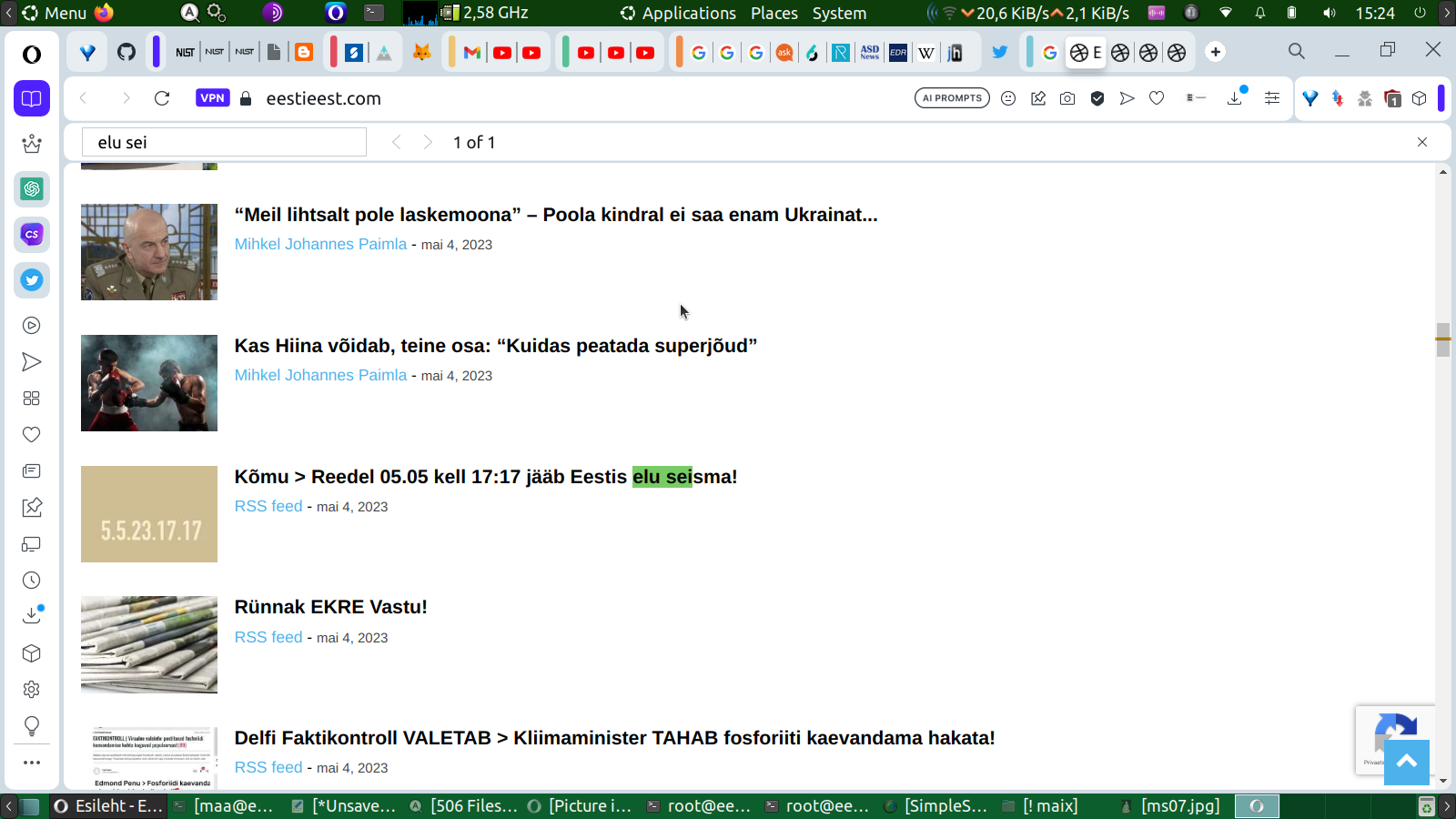Close the find-in-page bar
This screenshot has height=819, width=1456.
tap(1422, 142)
